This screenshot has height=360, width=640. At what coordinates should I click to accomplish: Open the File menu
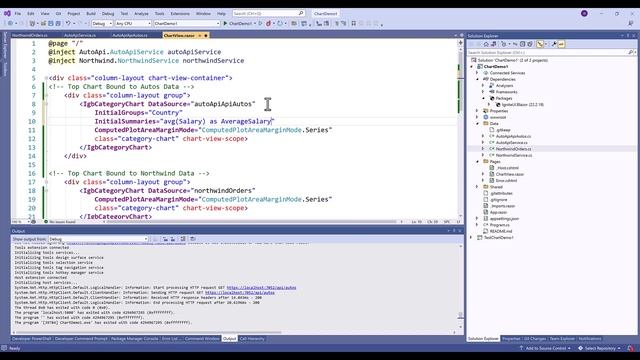[18, 13]
